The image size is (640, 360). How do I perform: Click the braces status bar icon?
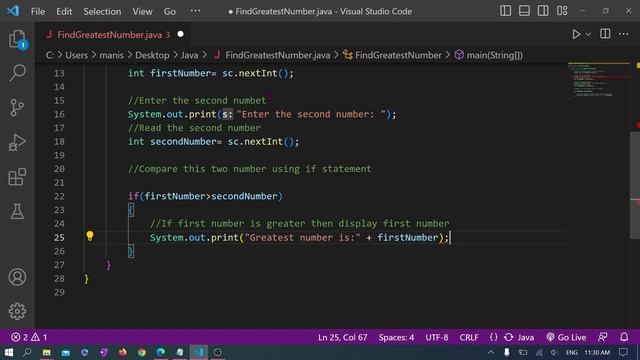point(493,338)
